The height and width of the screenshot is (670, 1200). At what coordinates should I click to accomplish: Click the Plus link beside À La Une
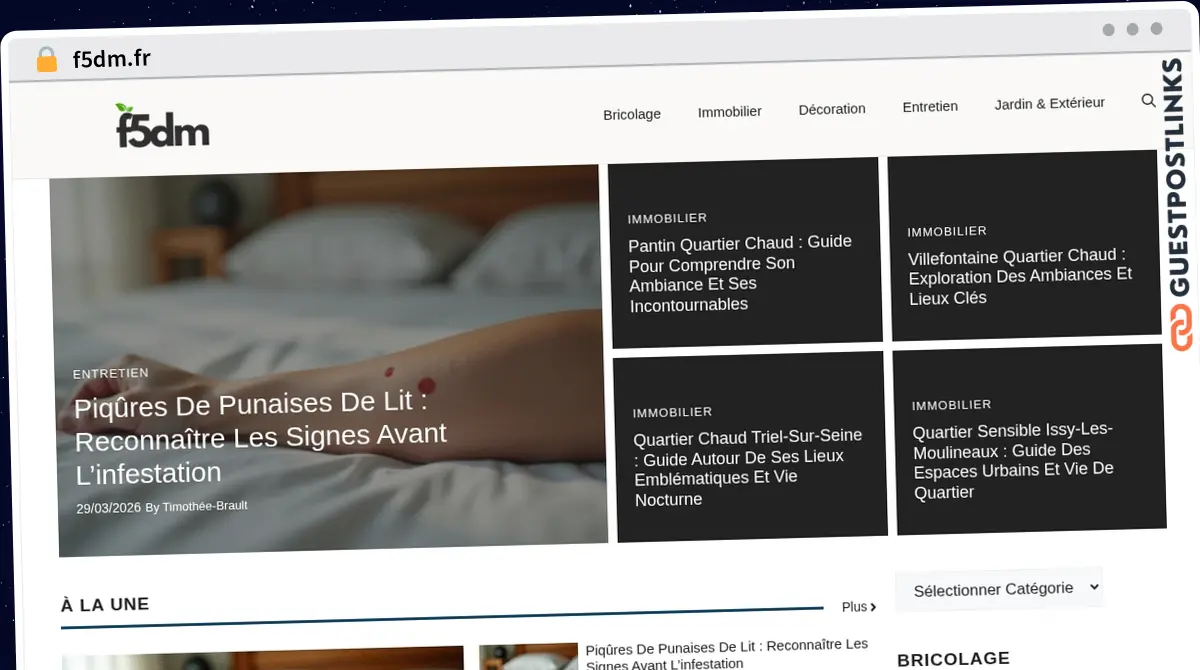tap(859, 607)
